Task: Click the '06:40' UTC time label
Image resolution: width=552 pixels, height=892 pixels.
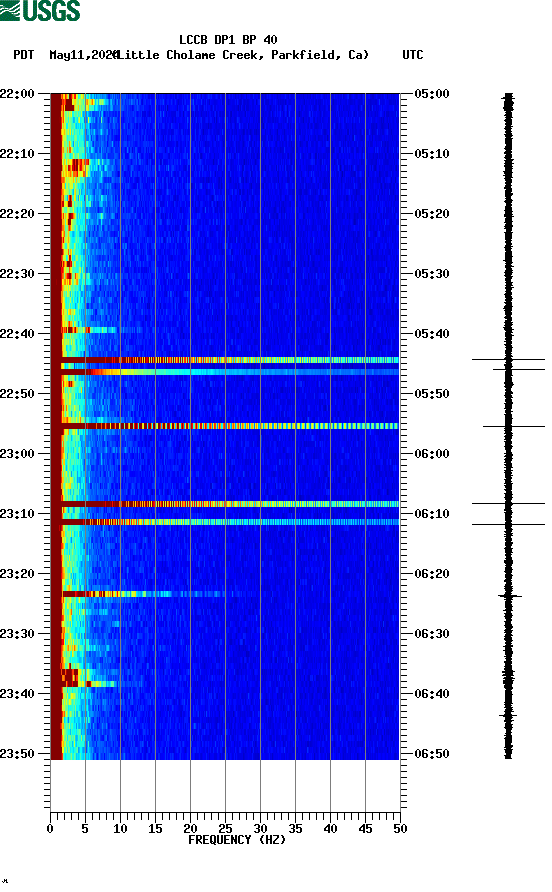Action: [x=432, y=694]
